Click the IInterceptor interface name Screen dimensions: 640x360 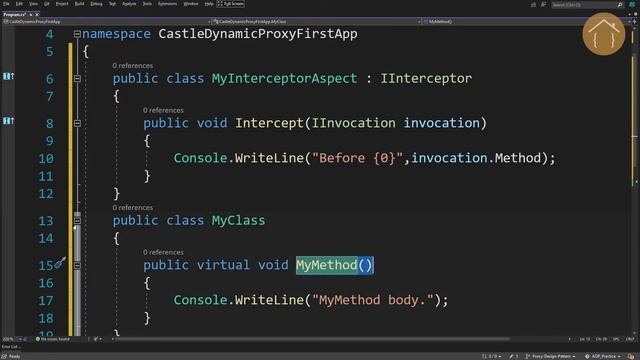pyautogui.click(x=426, y=78)
